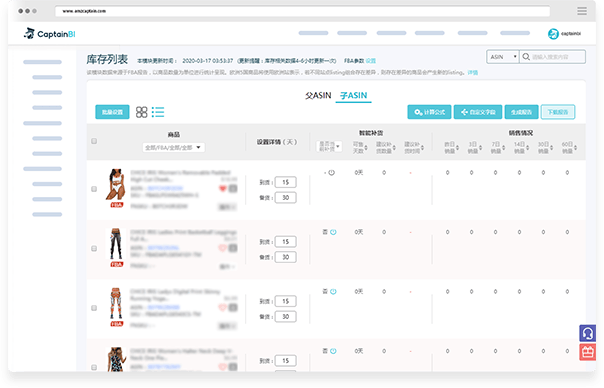Click the 备货 input on orange digital print leggings row

tap(285, 316)
